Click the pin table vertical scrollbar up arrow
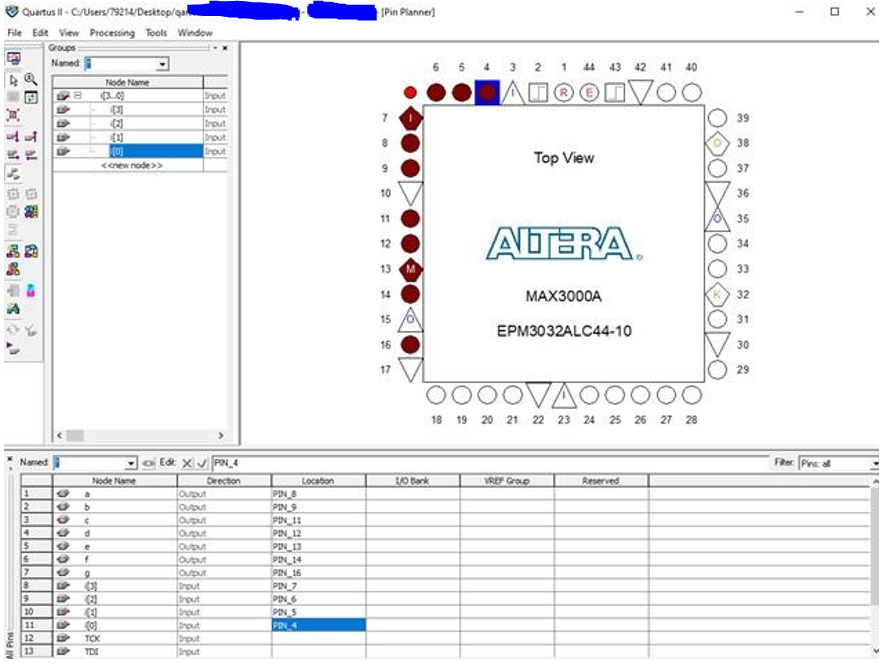The height and width of the screenshot is (670, 886). point(876,481)
